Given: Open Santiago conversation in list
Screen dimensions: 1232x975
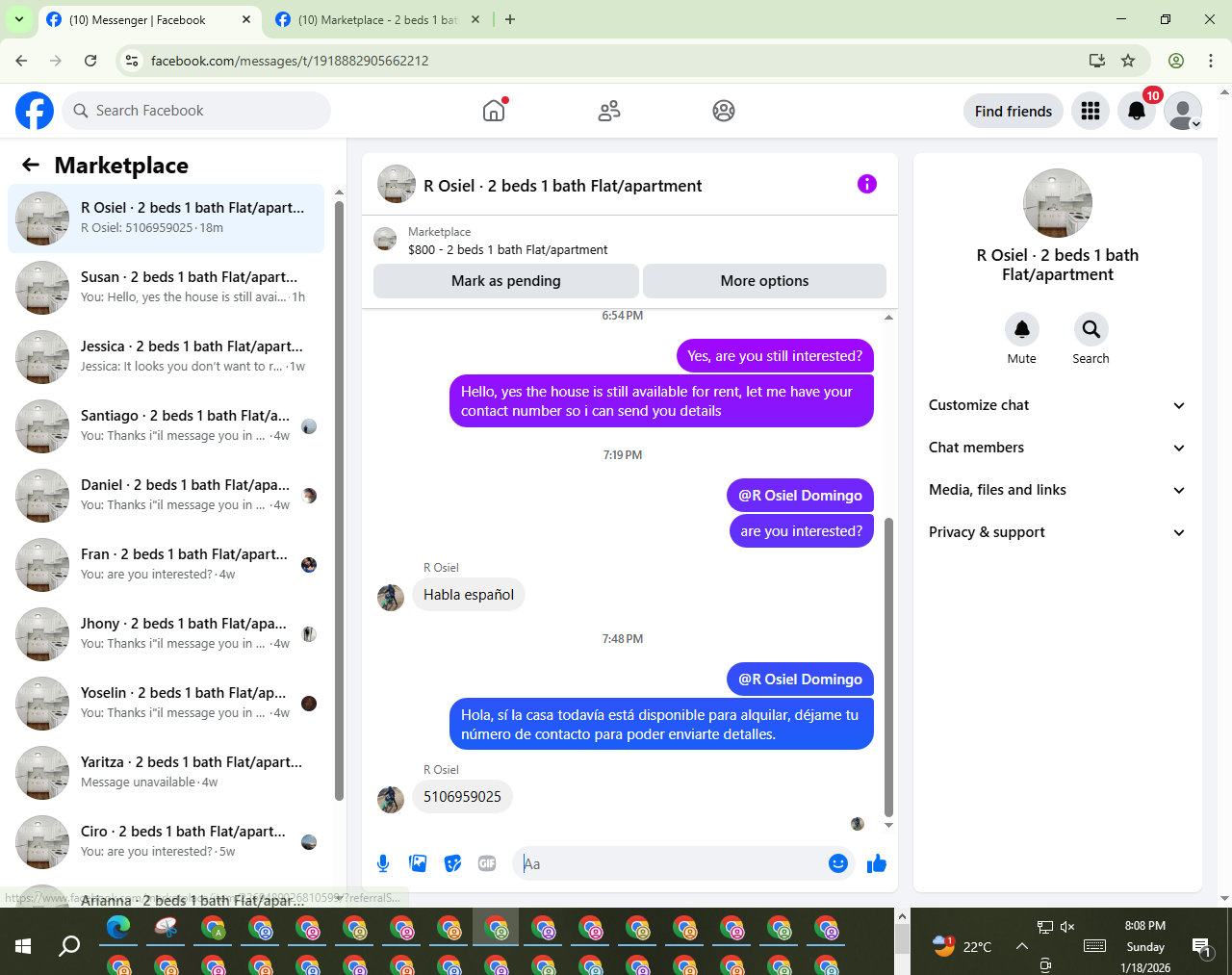Looking at the screenshot, I should pyautogui.click(x=166, y=426).
